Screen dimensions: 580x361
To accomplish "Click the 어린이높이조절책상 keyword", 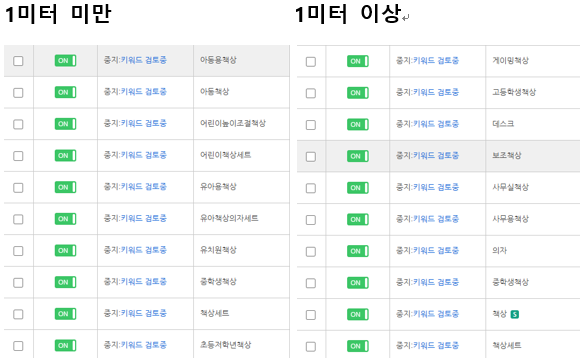I will coord(233,123).
